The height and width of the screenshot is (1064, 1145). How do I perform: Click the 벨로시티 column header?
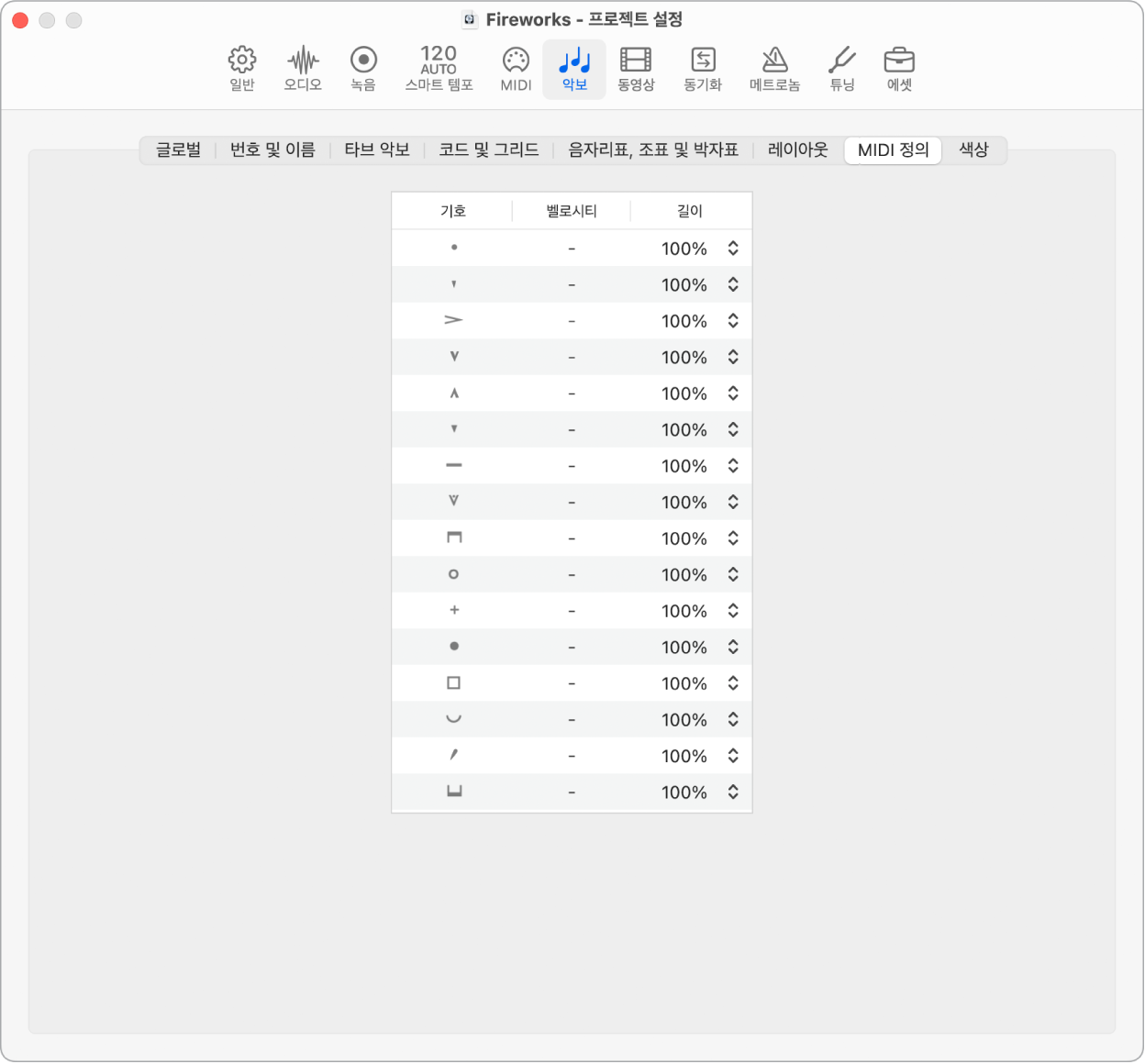(x=571, y=211)
